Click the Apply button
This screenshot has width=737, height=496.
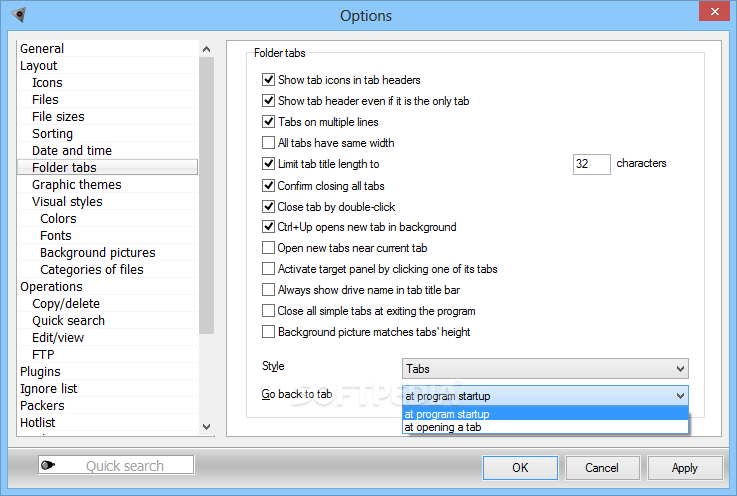(x=684, y=468)
